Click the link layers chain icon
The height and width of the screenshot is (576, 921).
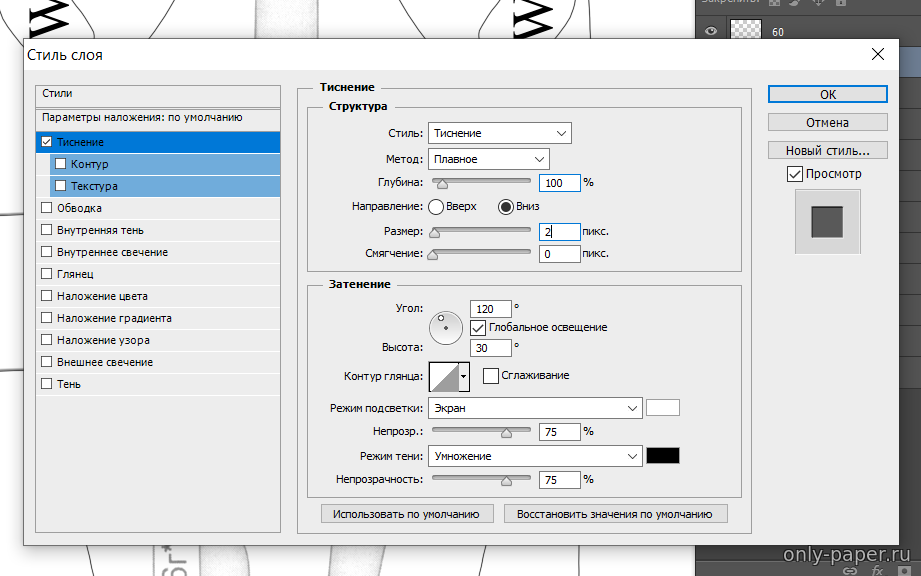point(849,570)
